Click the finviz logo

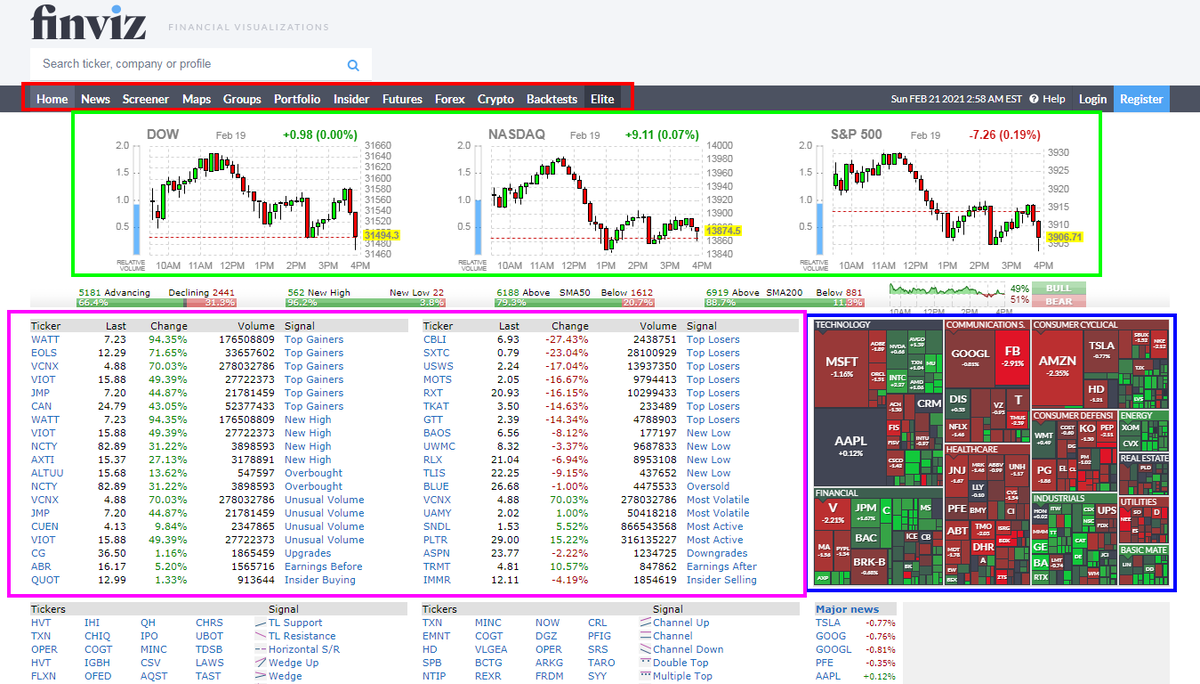88,22
